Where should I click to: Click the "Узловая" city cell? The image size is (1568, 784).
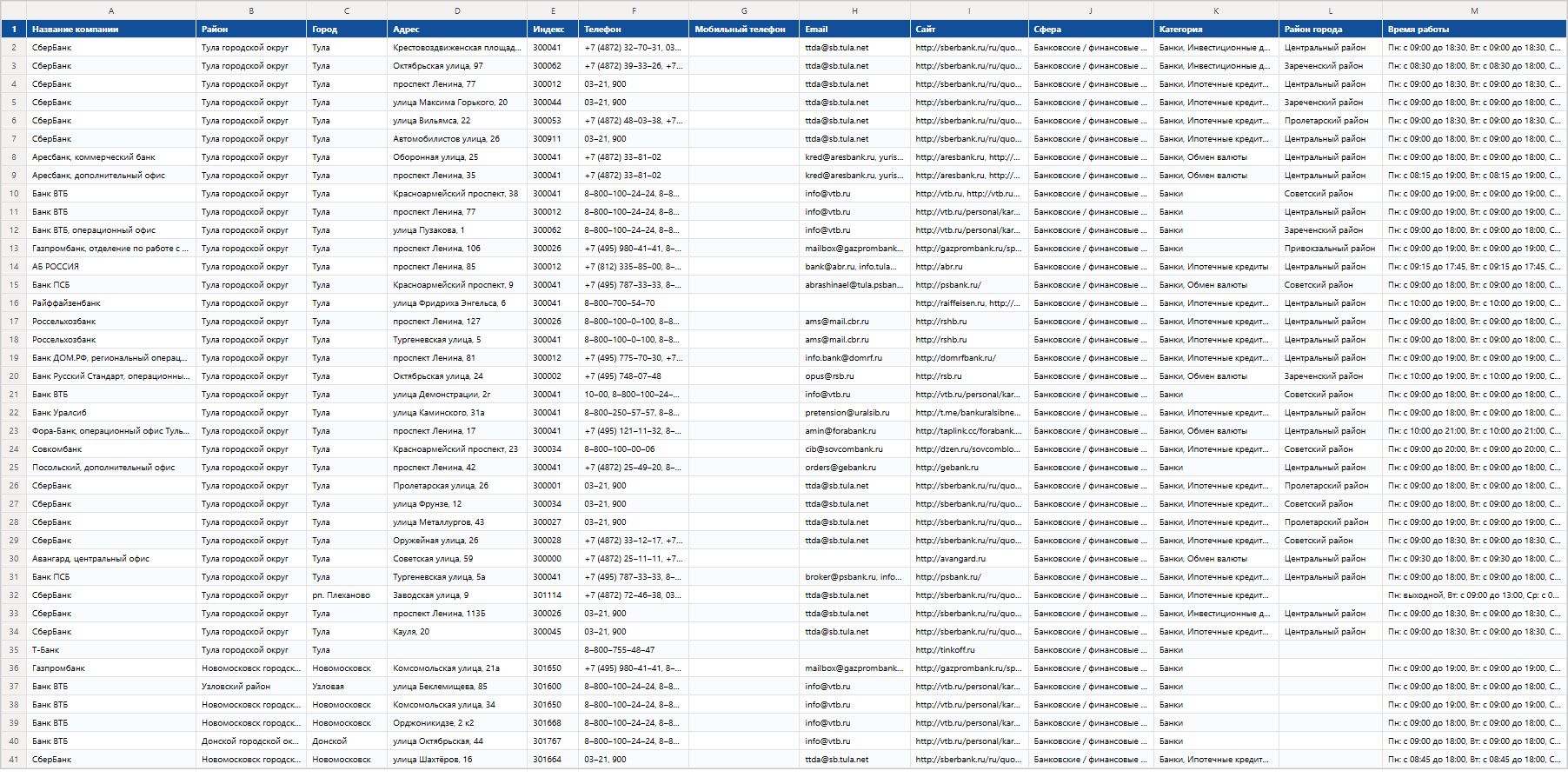pyautogui.click(x=347, y=687)
